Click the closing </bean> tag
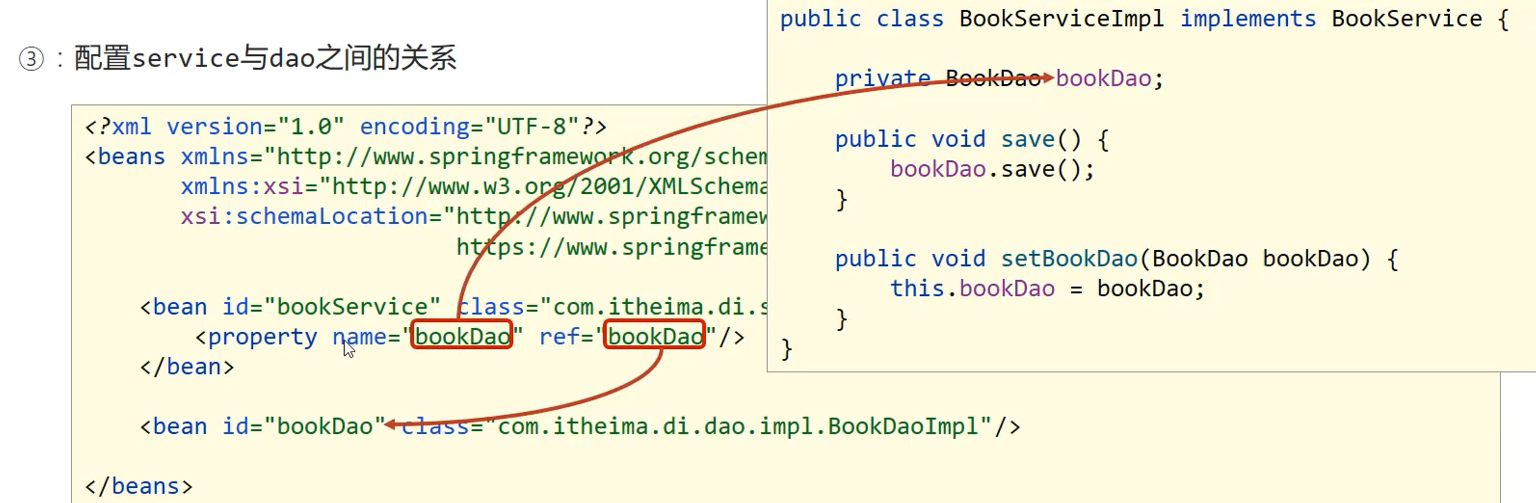 coord(187,367)
